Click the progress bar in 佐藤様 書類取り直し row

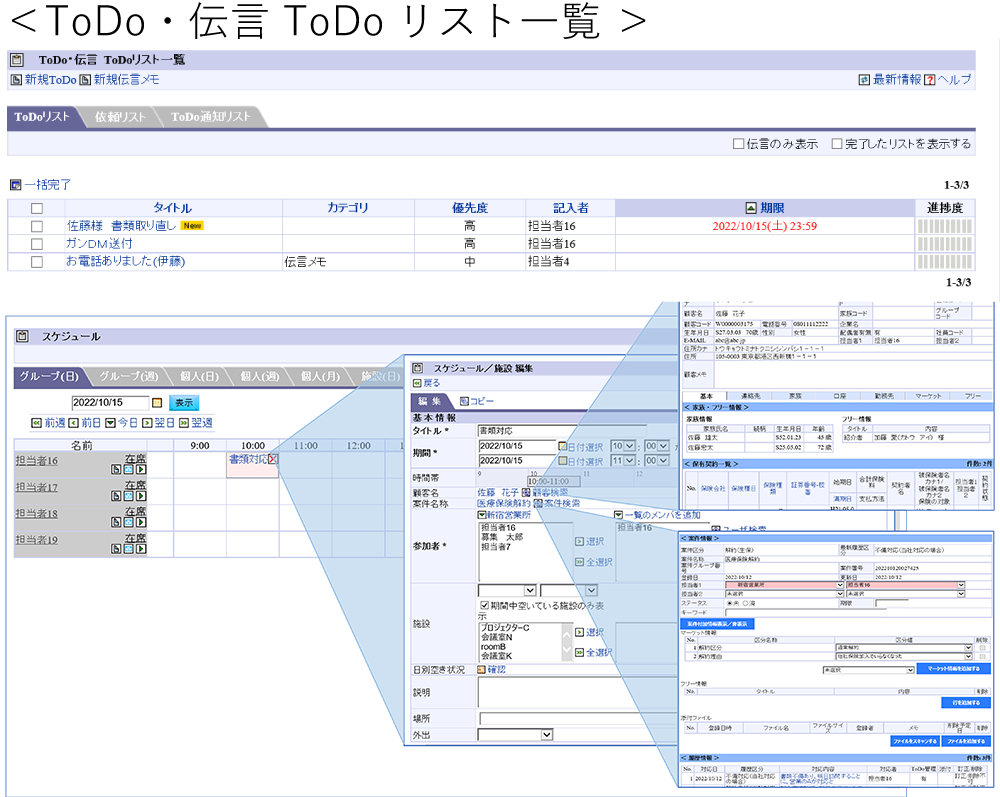point(945,226)
